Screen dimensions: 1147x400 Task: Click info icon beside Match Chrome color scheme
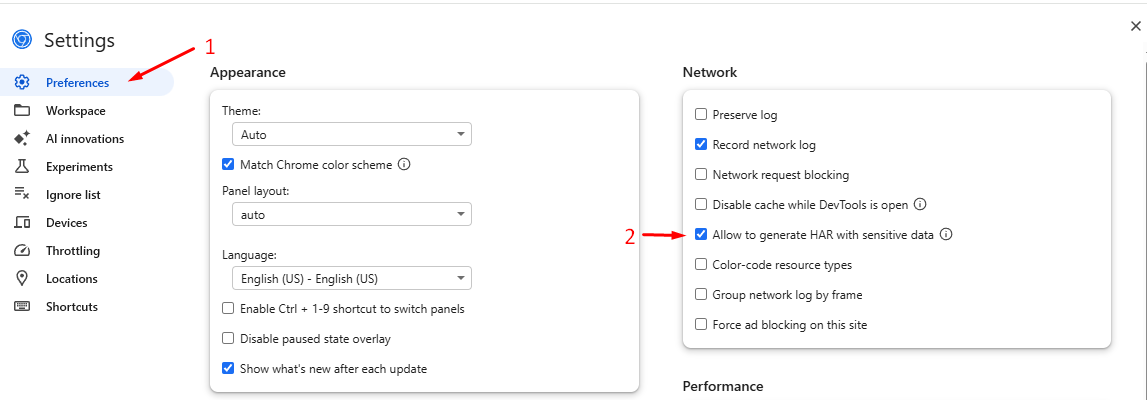pyautogui.click(x=405, y=165)
